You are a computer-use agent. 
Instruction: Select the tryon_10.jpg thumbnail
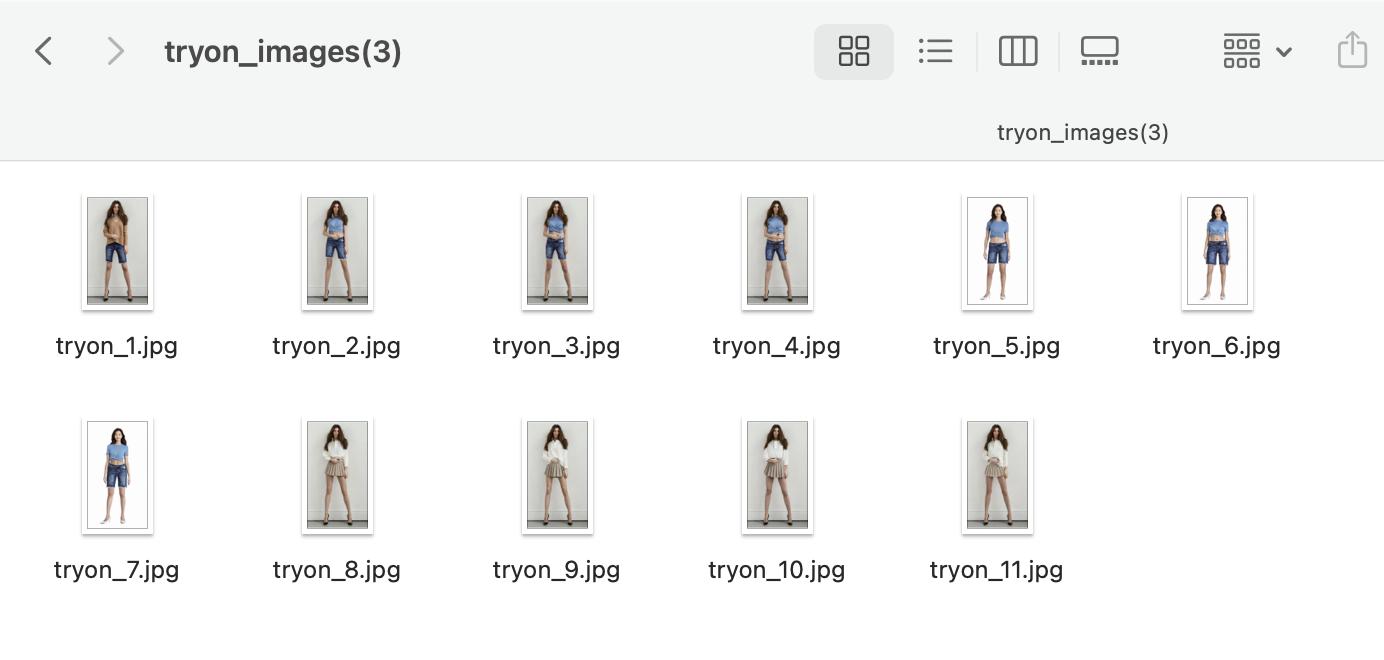click(777, 475)
